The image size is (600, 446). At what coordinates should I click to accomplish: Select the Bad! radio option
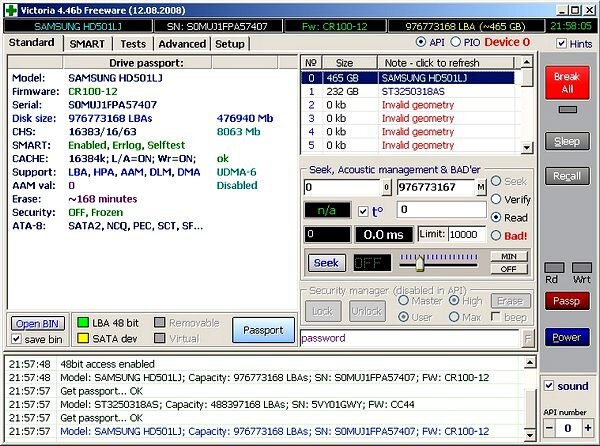point(496,235)
